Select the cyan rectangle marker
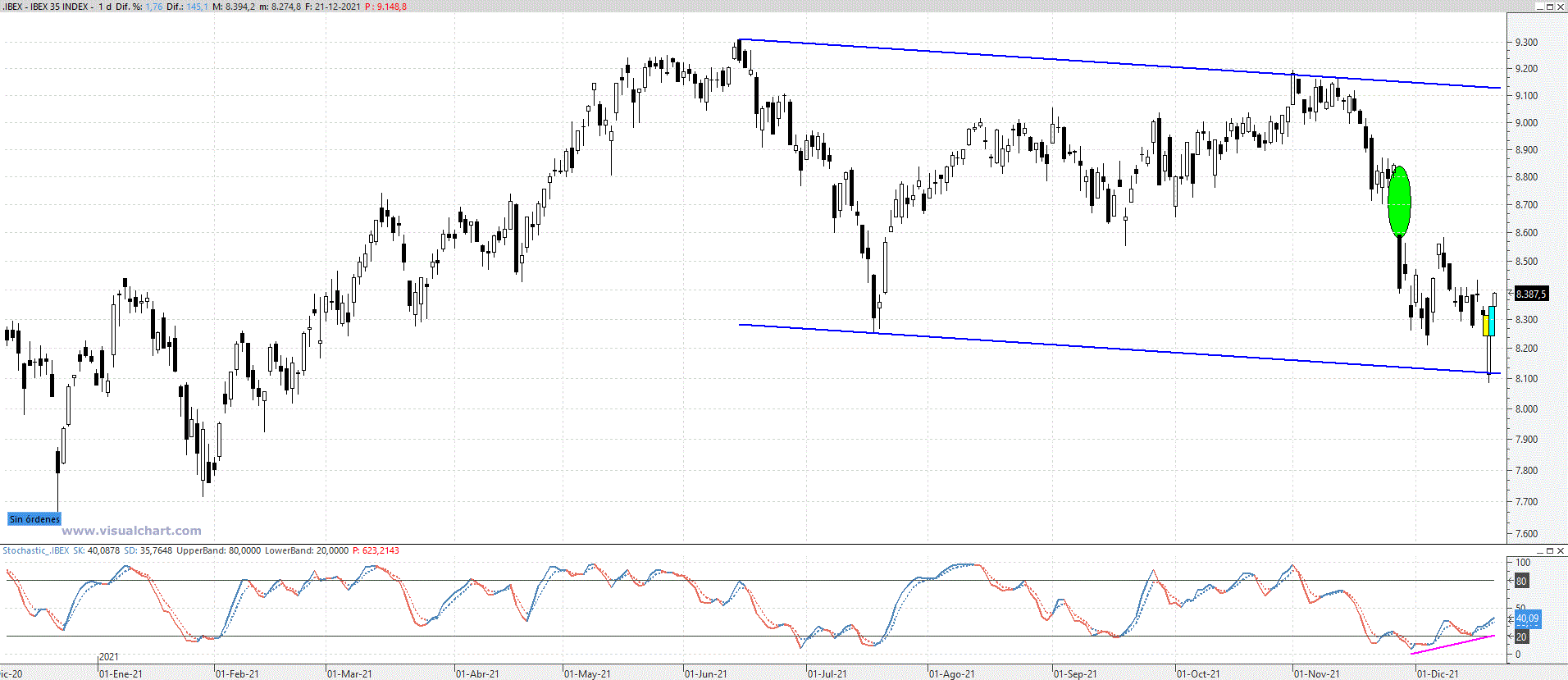 coord(1492,320)
